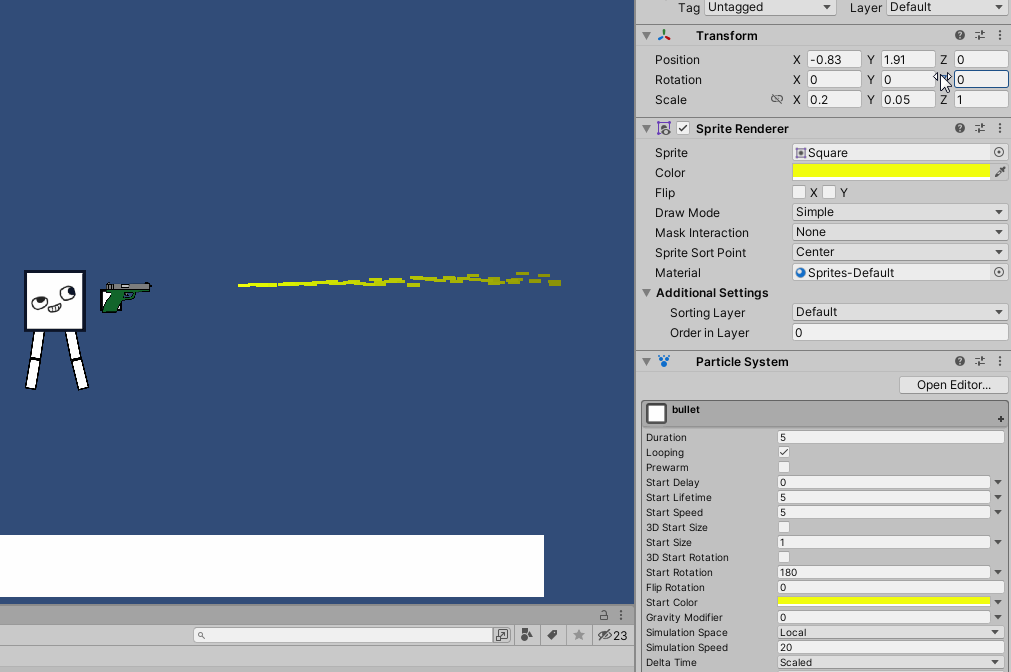The width and height of the screenshot is (1011, 672).
Task: Collapse the Additional Settings section
Action: [x=647, y=293]
